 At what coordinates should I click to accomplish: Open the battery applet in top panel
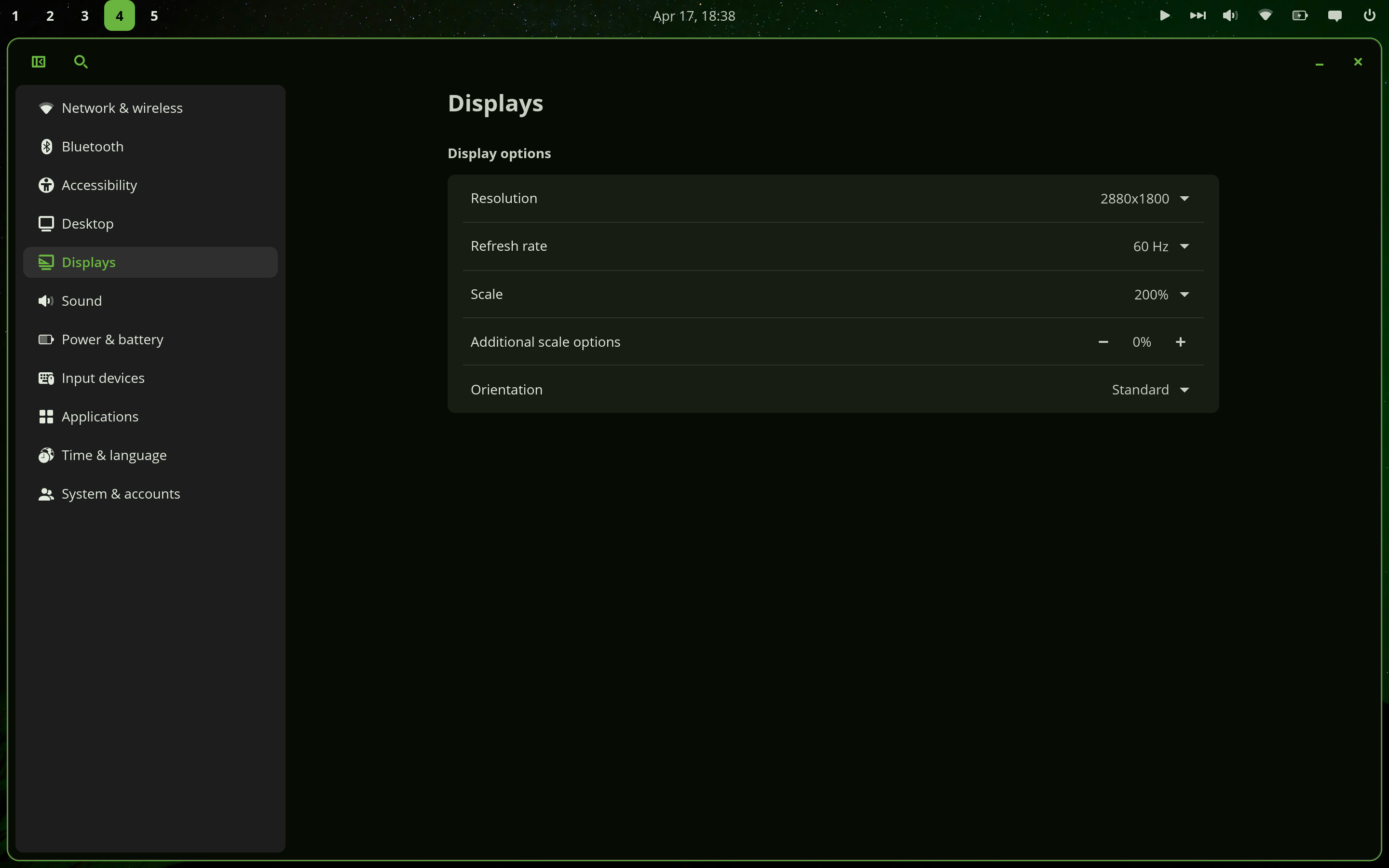tap(1300, 15)
